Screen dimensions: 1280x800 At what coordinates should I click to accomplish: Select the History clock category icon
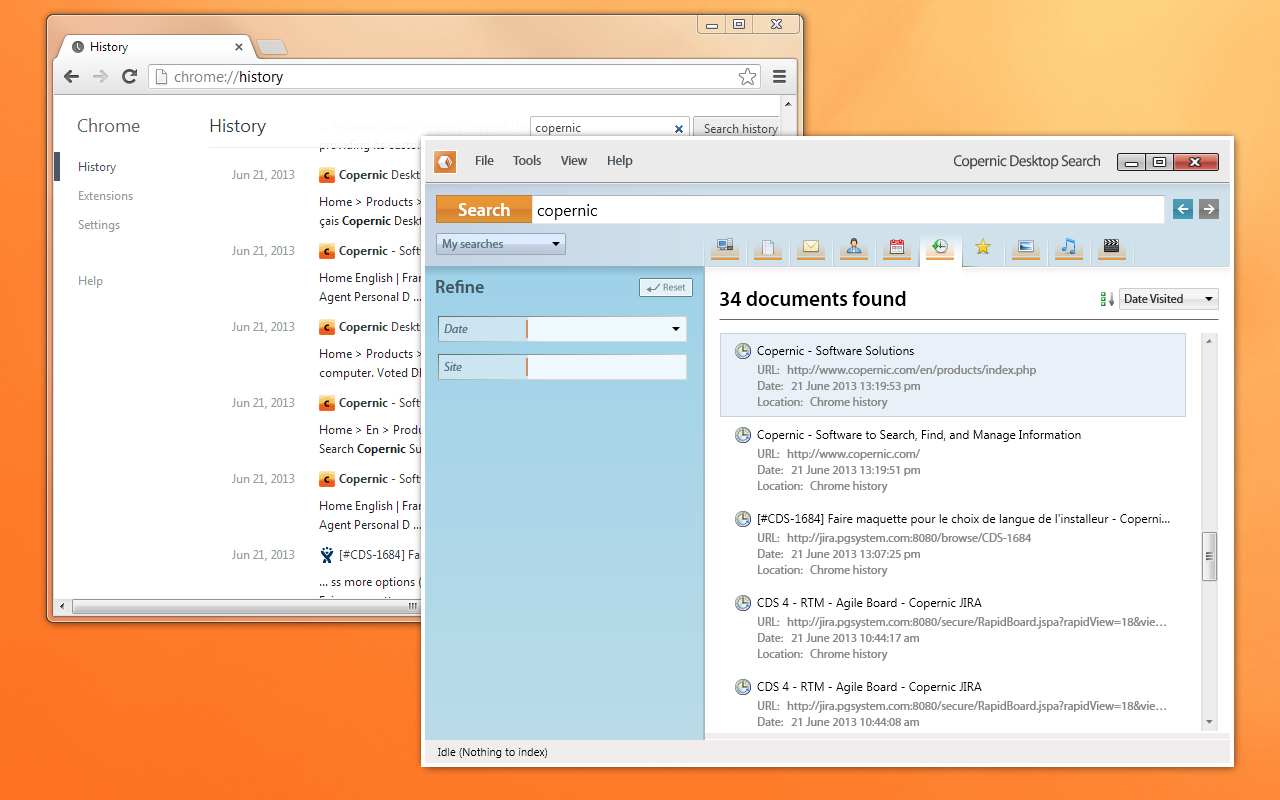[x=940, y=247]
